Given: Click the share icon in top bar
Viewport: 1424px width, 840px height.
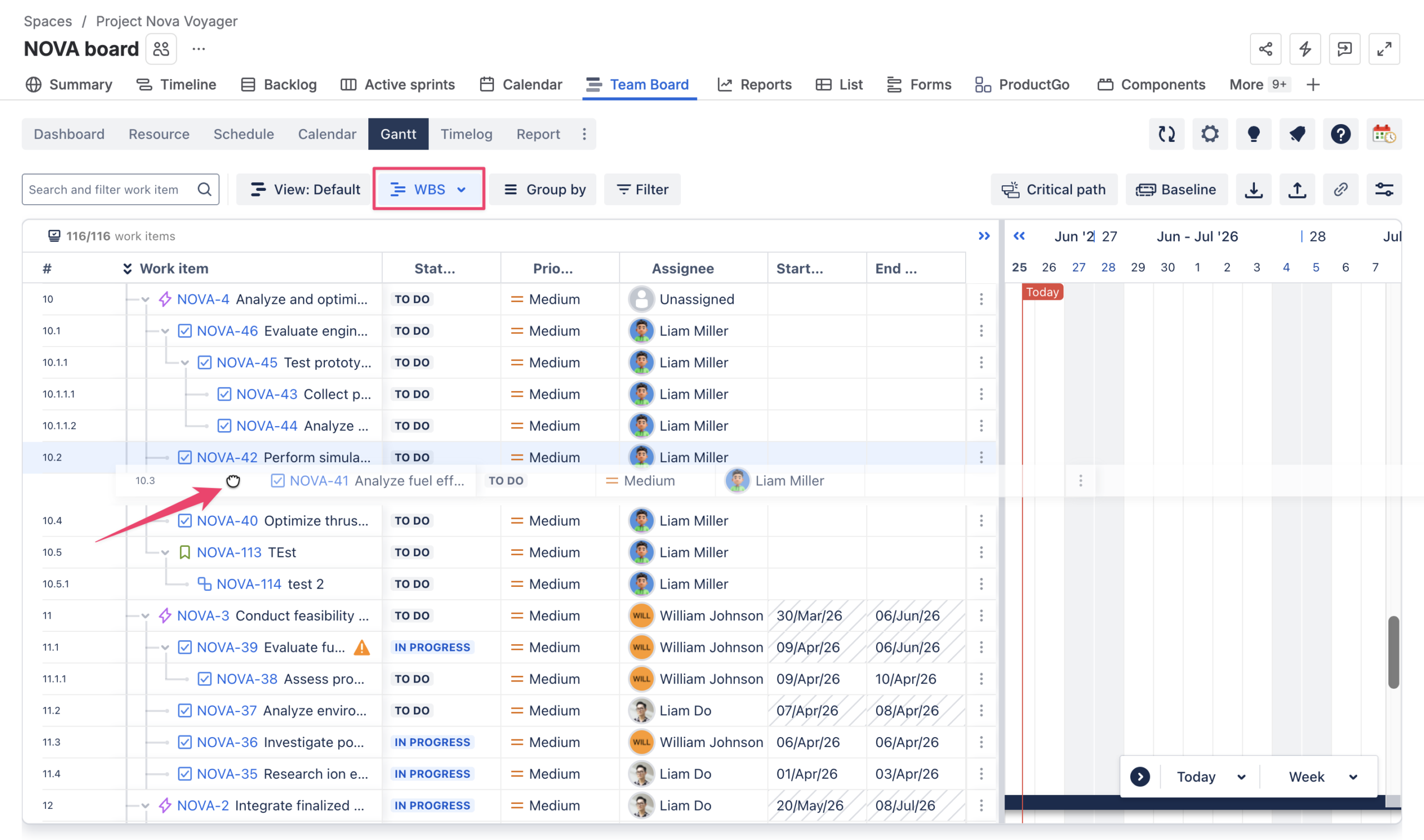Looking at the screenshot, I should pos(1265,49).
